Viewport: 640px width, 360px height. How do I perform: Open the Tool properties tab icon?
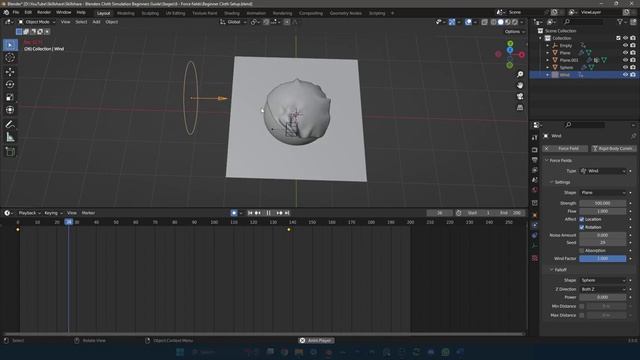click(x=535, y=138)
